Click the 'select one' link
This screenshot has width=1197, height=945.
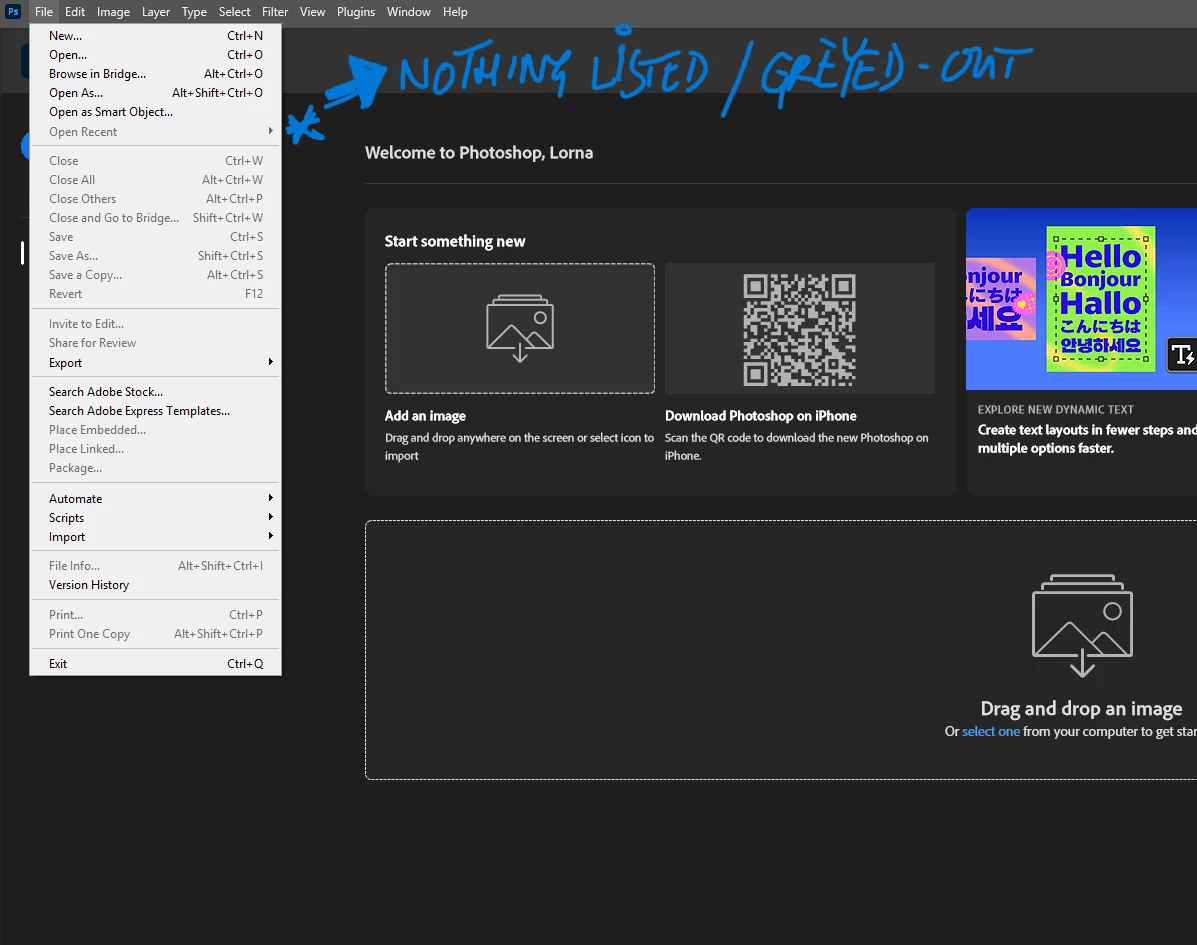[990, 731]
